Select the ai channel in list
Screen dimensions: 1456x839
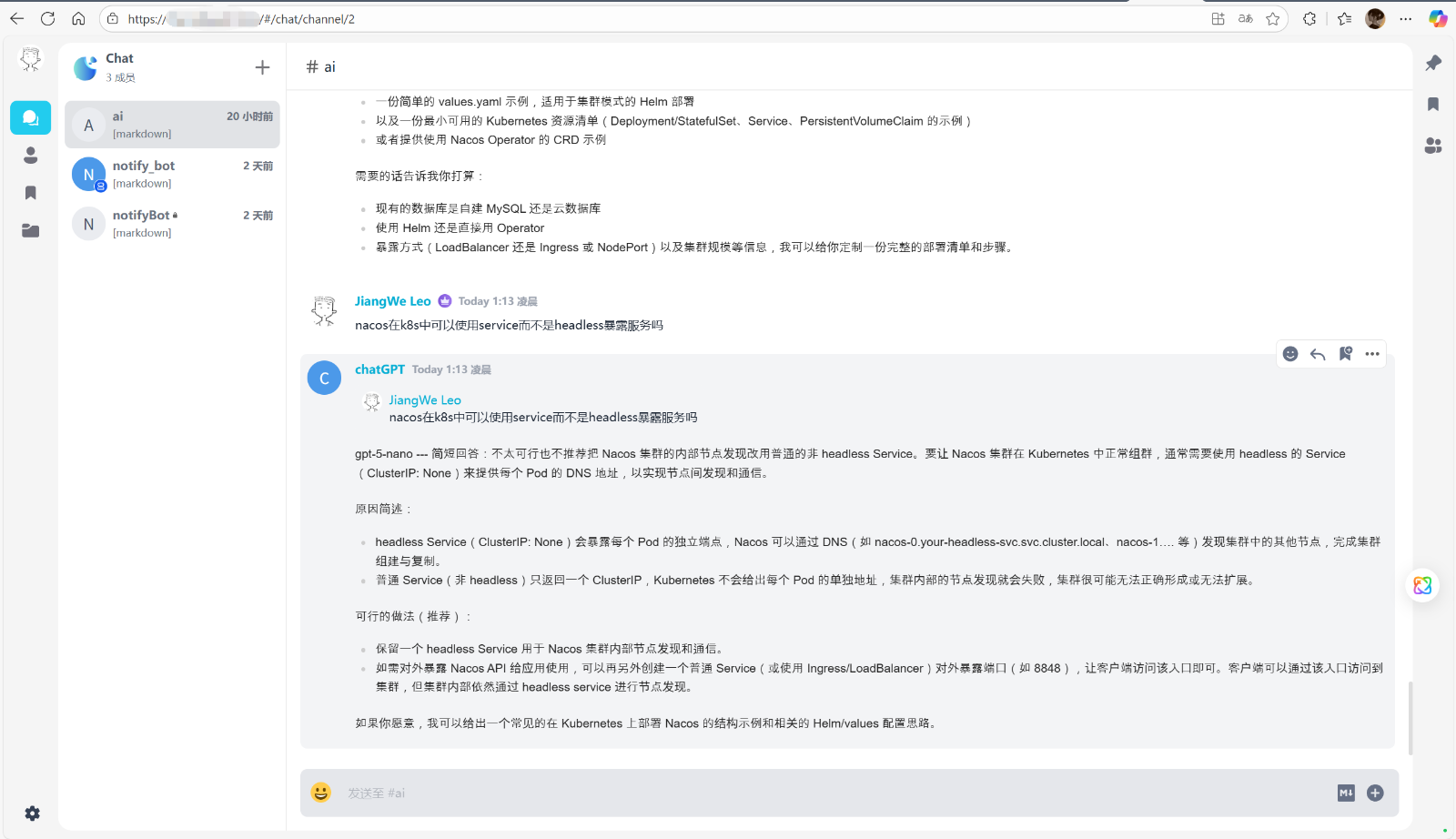pyautogui.click(x=172, y=125)
